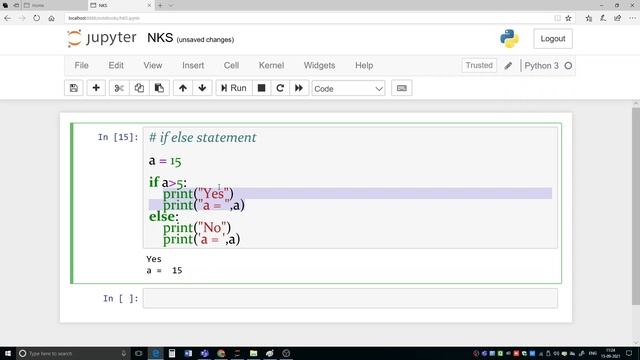This screenshot has height=360, width=640.
Task: Move selected cell down with the arrow icon
Action: click(x=202, y=88)
